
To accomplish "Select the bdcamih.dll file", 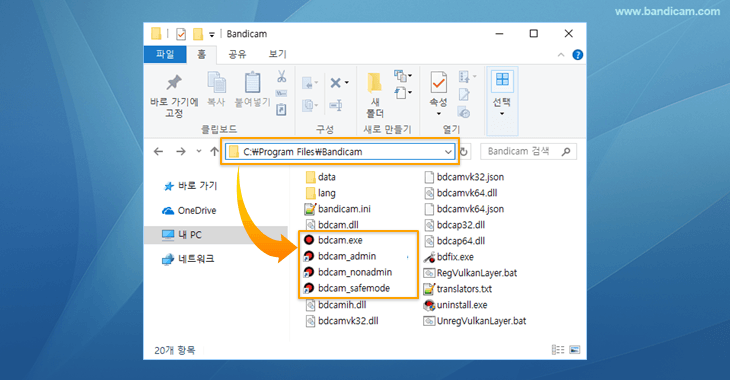I will click(x=336, y=305).
